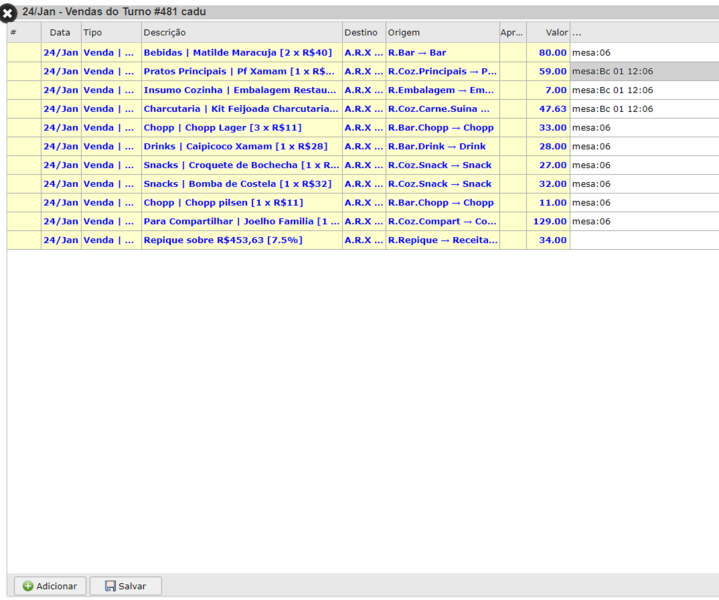The height and width of the screenshot is (600, 719).
Task: Sort by the Data column header
Action: [x=61, y=33]
